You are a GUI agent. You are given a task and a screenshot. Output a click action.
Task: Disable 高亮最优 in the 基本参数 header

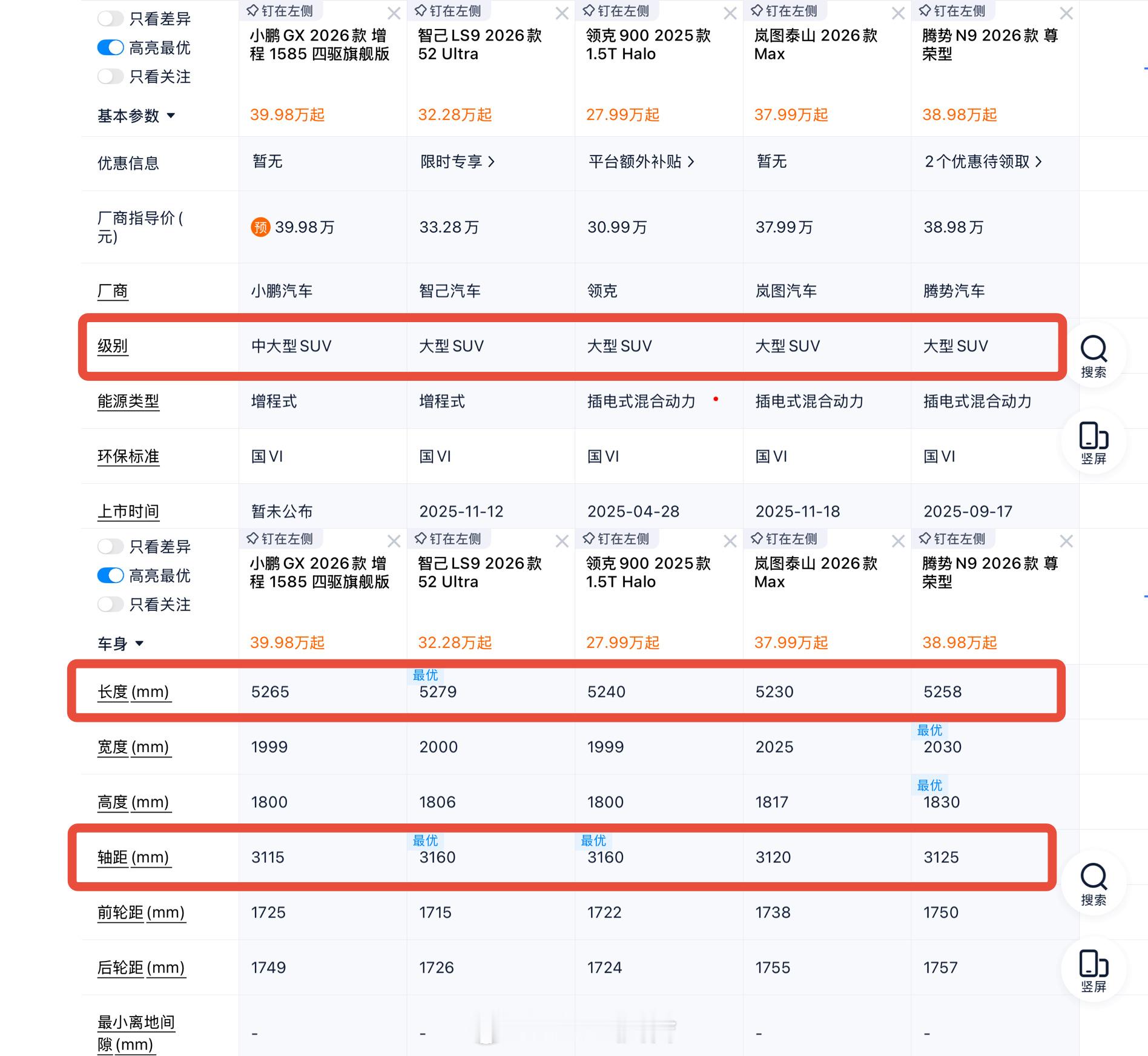(111, 48)
